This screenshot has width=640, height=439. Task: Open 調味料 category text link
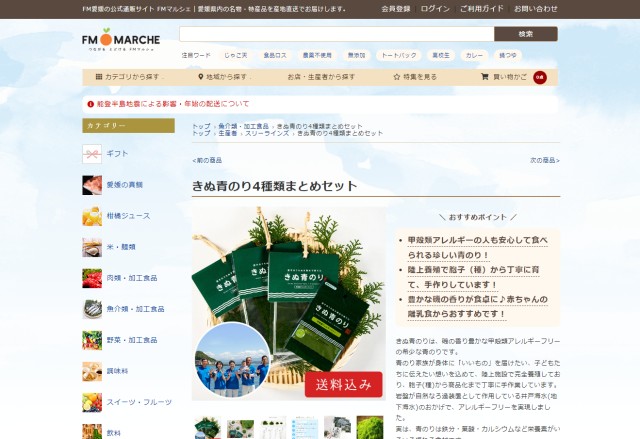click(117, 371)
